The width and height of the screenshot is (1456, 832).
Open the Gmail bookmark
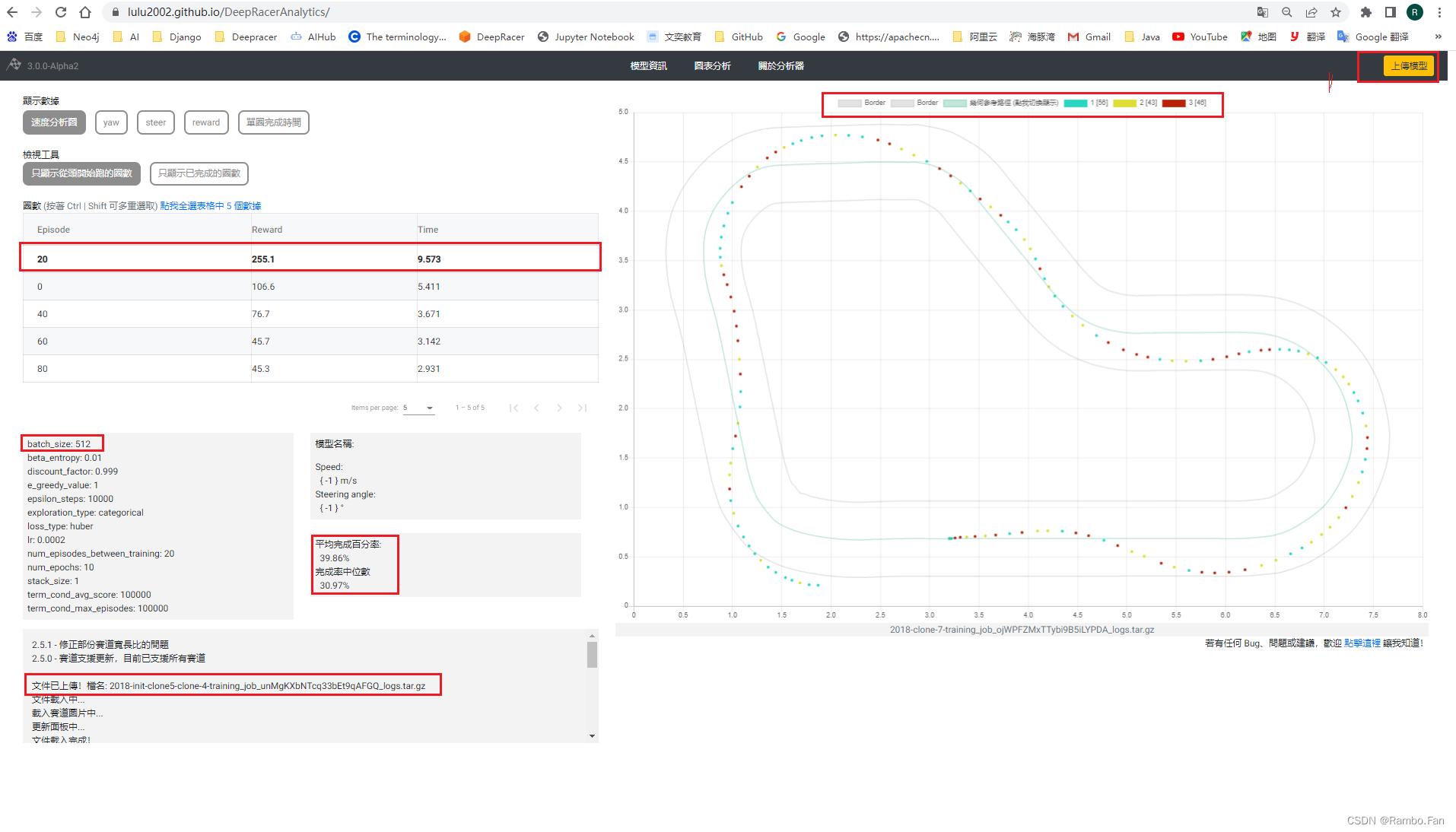[x=1089, y=37]
